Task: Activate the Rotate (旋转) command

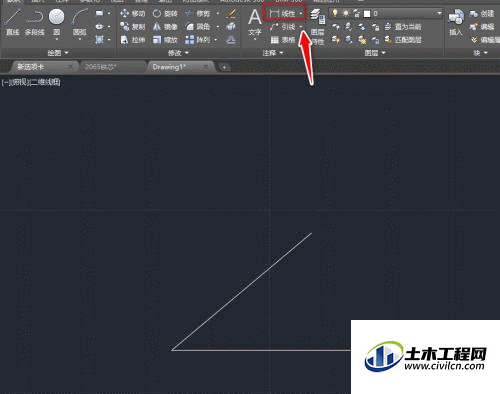Action: coord(165,13)
